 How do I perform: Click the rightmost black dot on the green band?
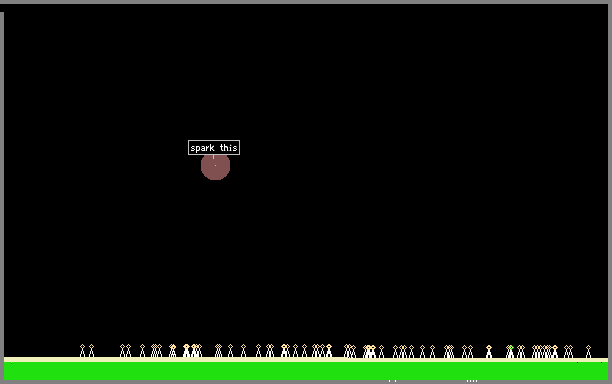[x=601, y=363]
